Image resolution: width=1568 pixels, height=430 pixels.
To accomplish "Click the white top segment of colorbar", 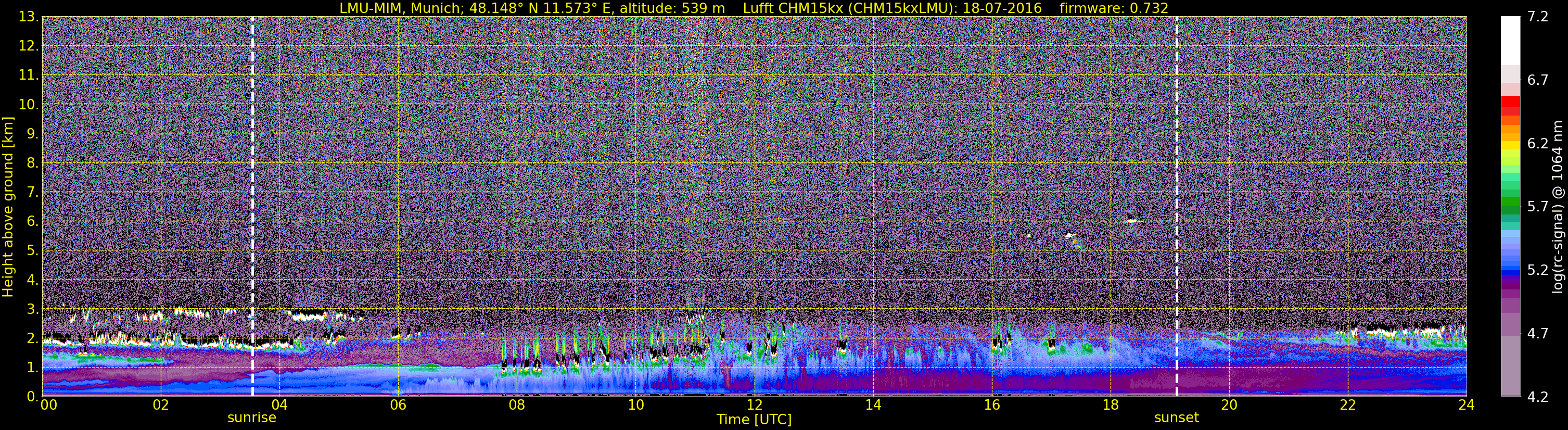I will click(1510, 40).
